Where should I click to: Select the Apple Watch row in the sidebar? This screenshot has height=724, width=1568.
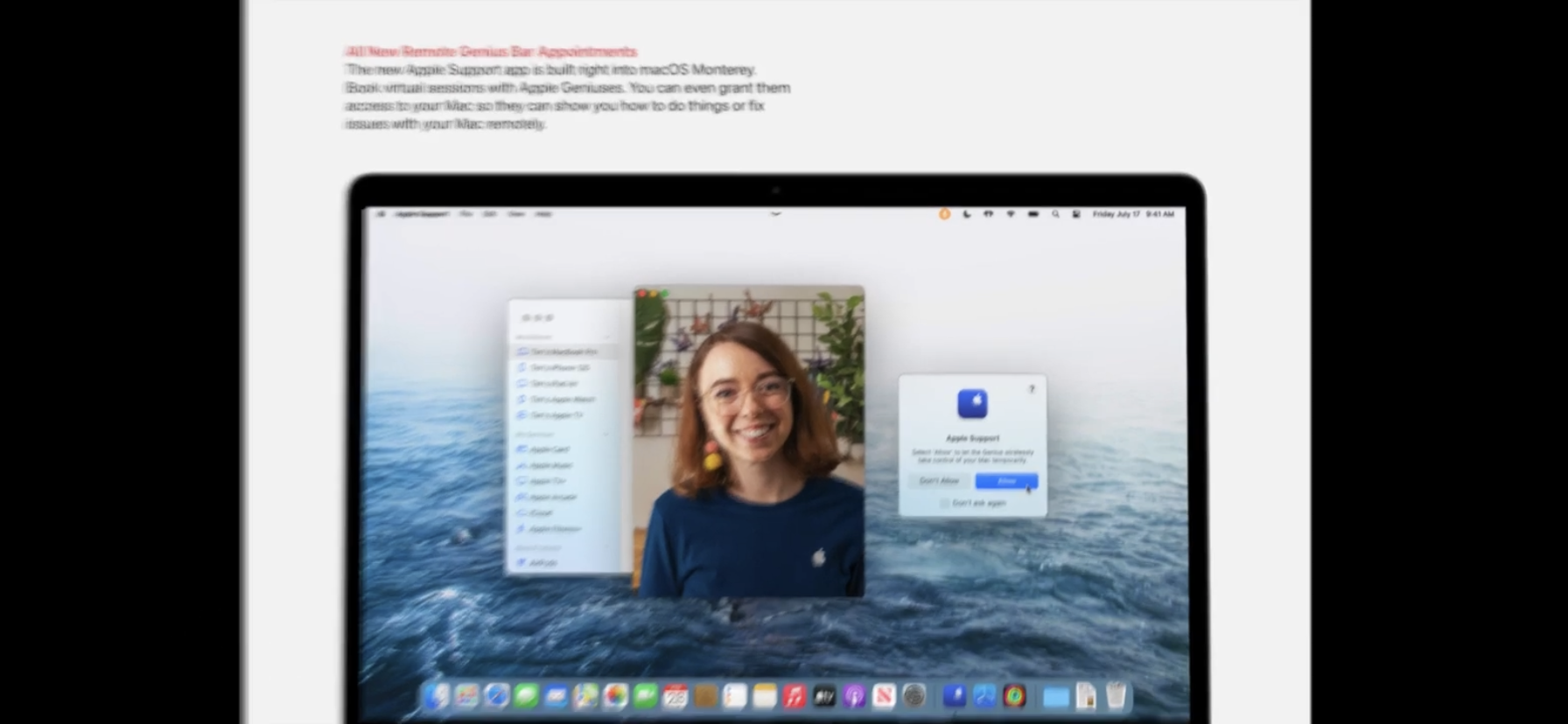pyautogui.click(x=564, y=400)
